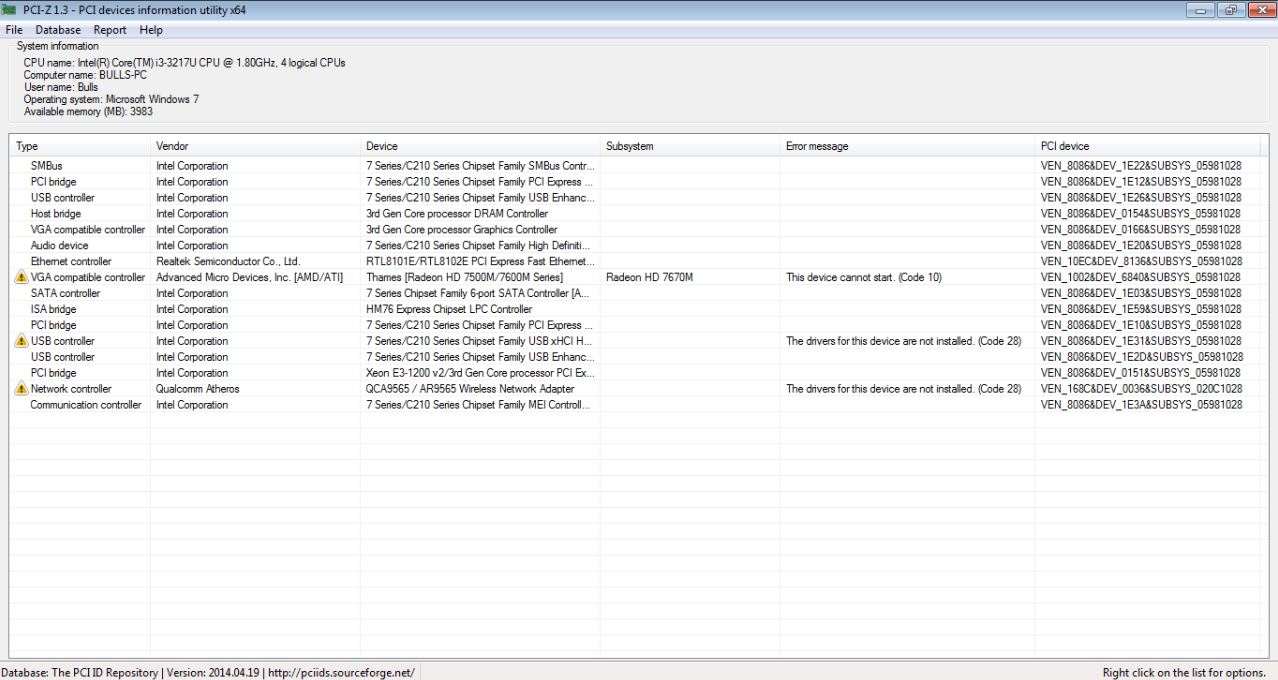Select the Host bridge row
This screenshot has width=1278, height=680.
(635, 214)
